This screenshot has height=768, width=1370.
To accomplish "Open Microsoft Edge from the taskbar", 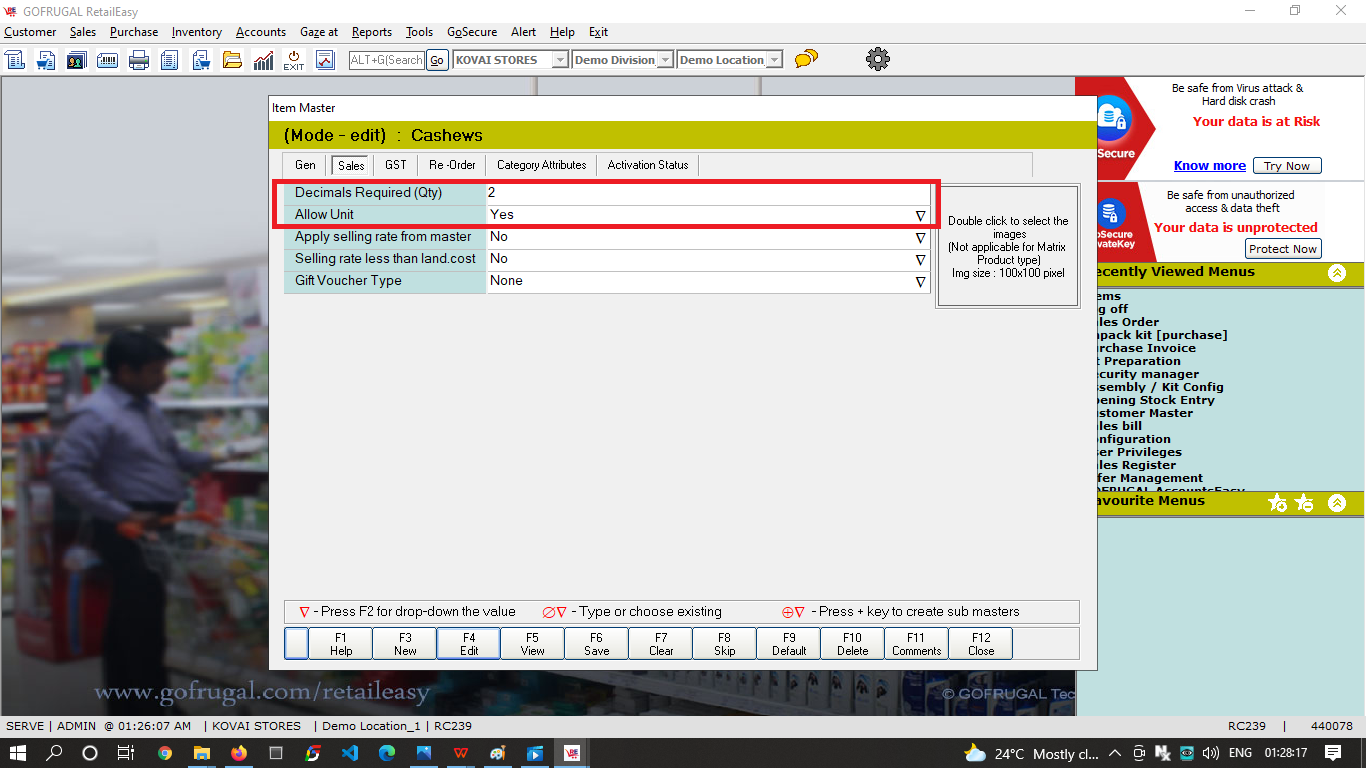I will (386, 753).
